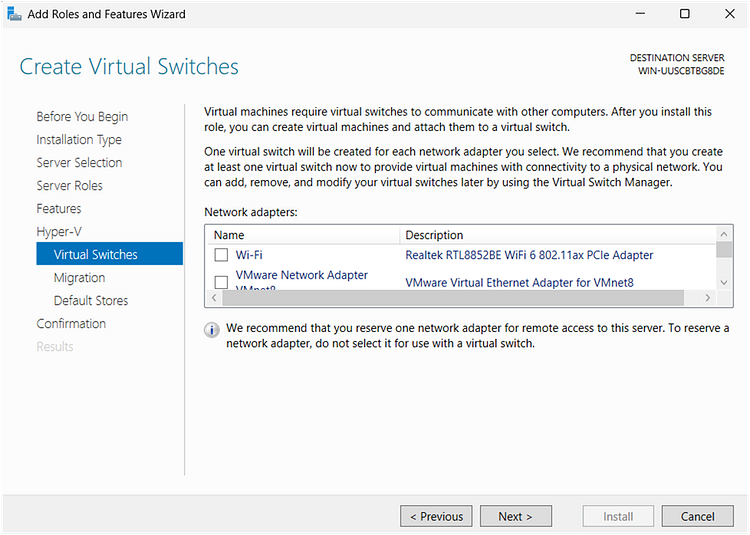Select the Hyper-V step in sidebar
Viewport: 750px width, 535px height.
point(59,231)
